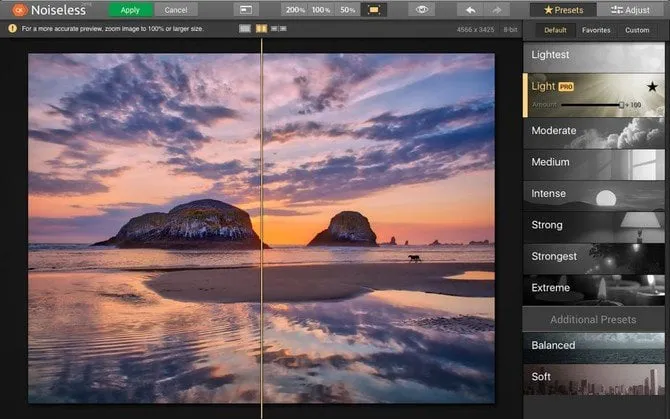Click the single image view icon

click(x=245, y=29)
